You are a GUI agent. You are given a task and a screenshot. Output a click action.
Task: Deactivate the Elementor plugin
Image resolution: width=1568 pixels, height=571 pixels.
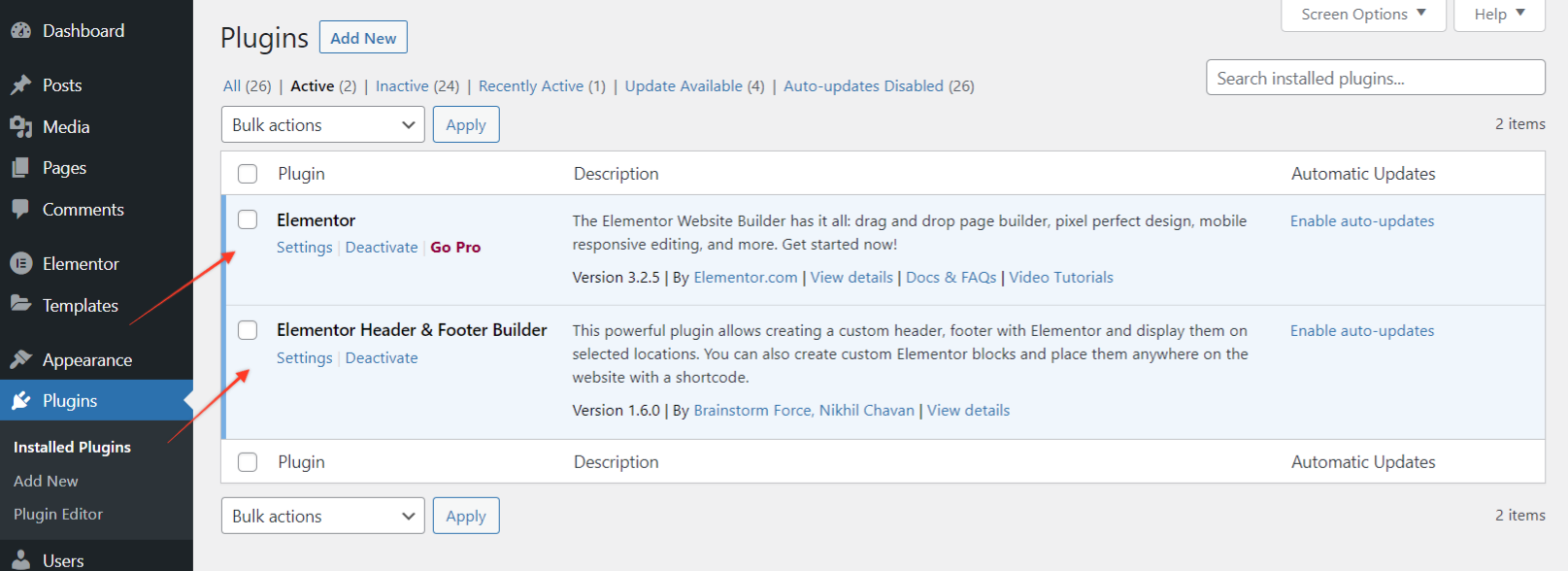coord(382,248)
